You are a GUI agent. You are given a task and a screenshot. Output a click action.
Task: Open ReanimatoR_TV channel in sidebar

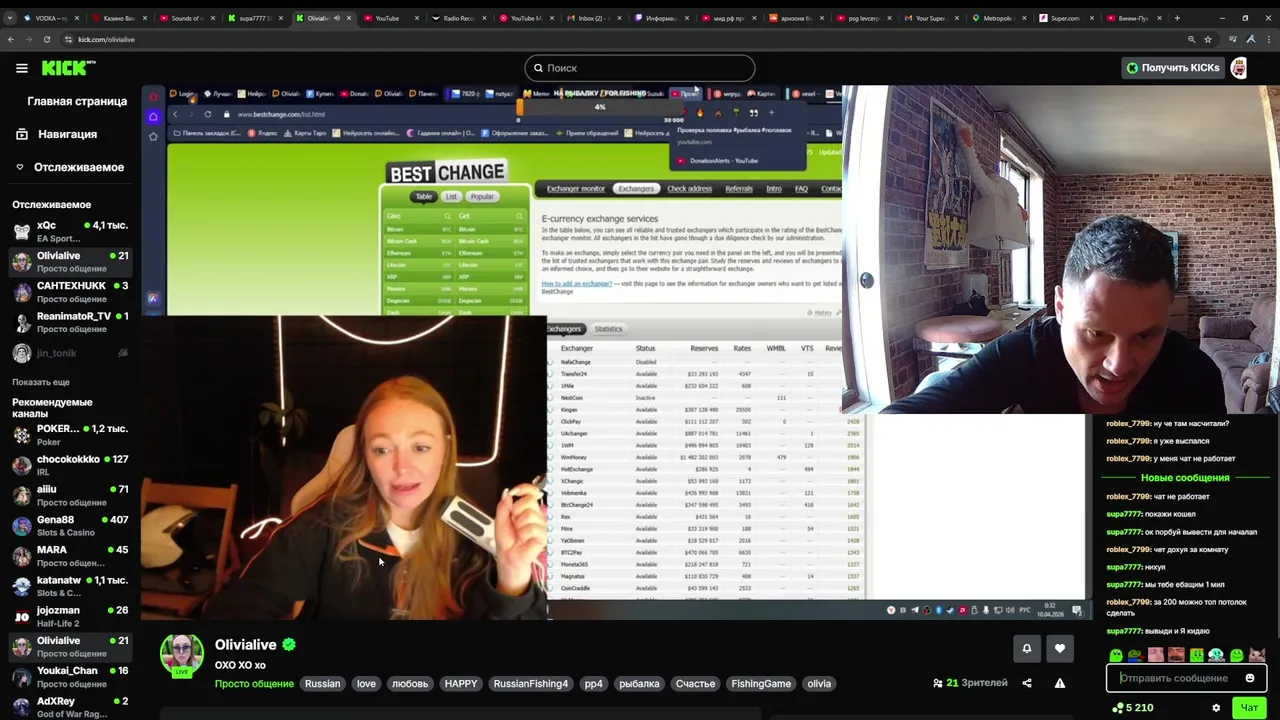[x=70, y=322]
